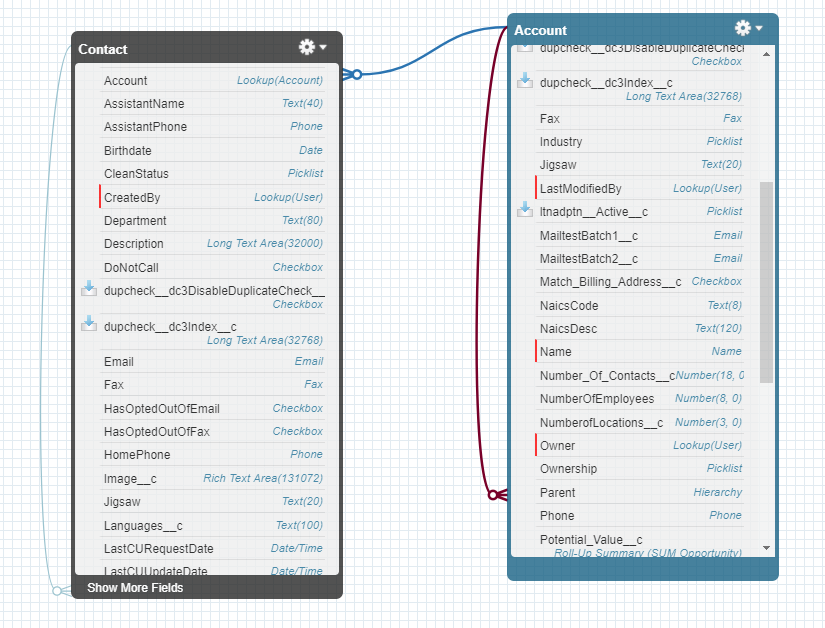
Task: Select the Image__c rich text field
Action: pos(213,479)
